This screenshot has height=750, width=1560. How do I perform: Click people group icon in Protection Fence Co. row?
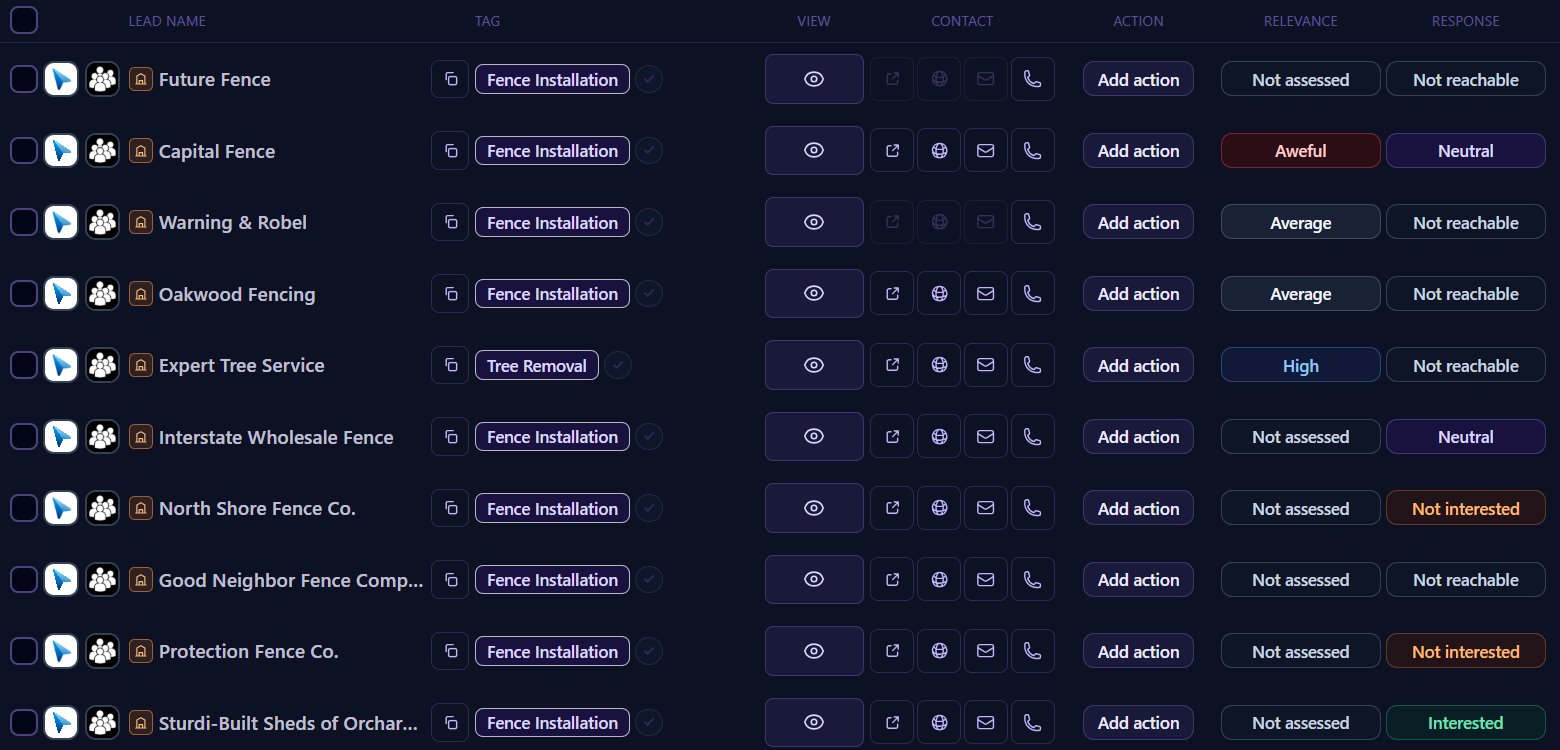(x=102, y=652)
